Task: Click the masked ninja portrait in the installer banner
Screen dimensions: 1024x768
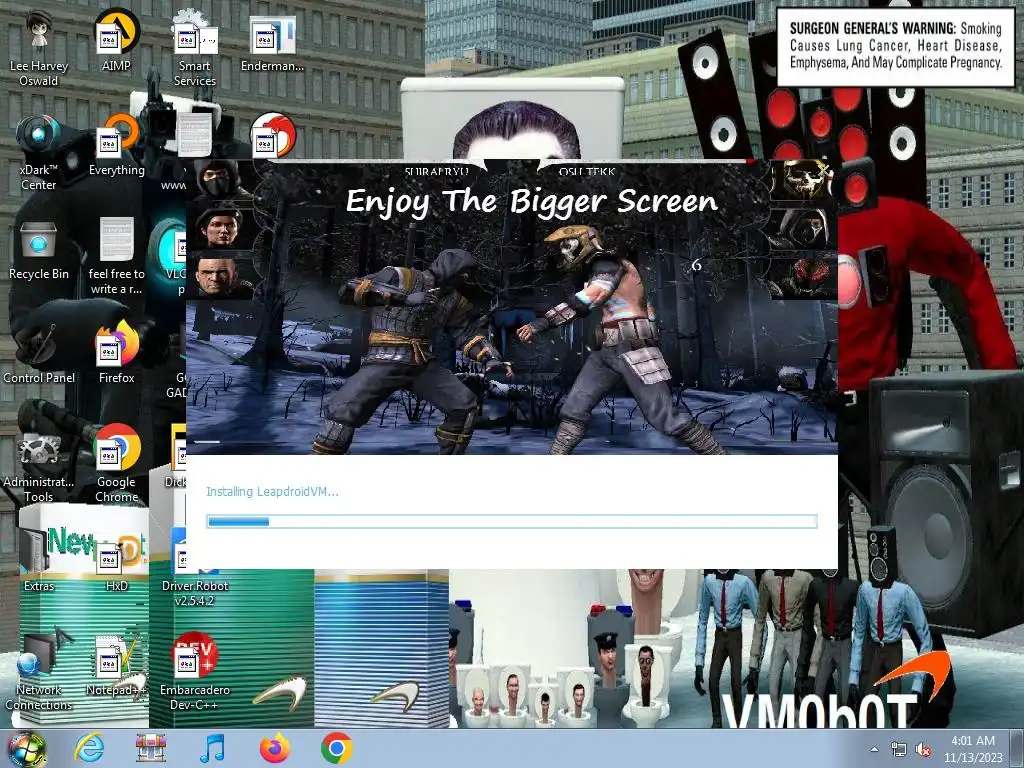Action: click(x=222, y=180)
